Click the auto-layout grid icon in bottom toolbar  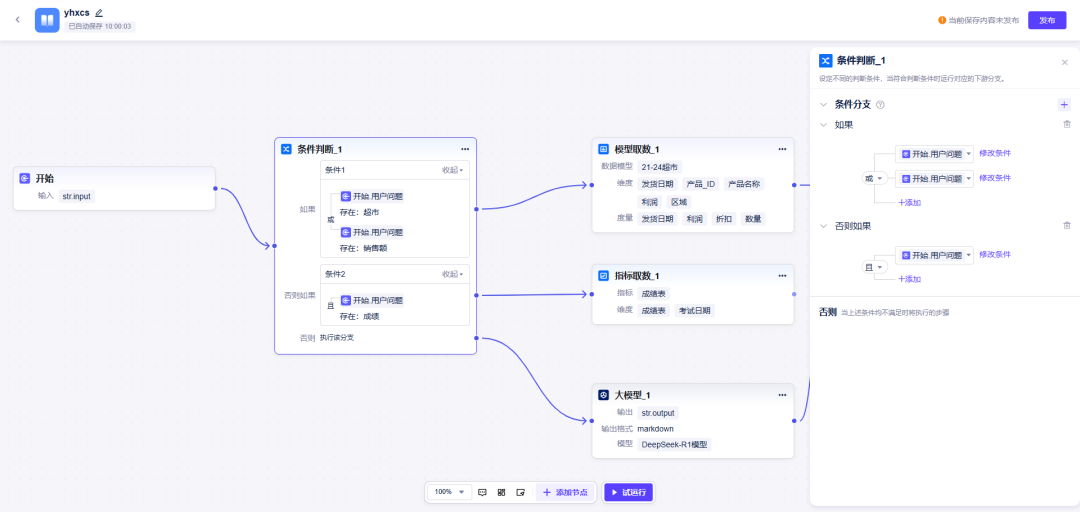pos(501,492)
